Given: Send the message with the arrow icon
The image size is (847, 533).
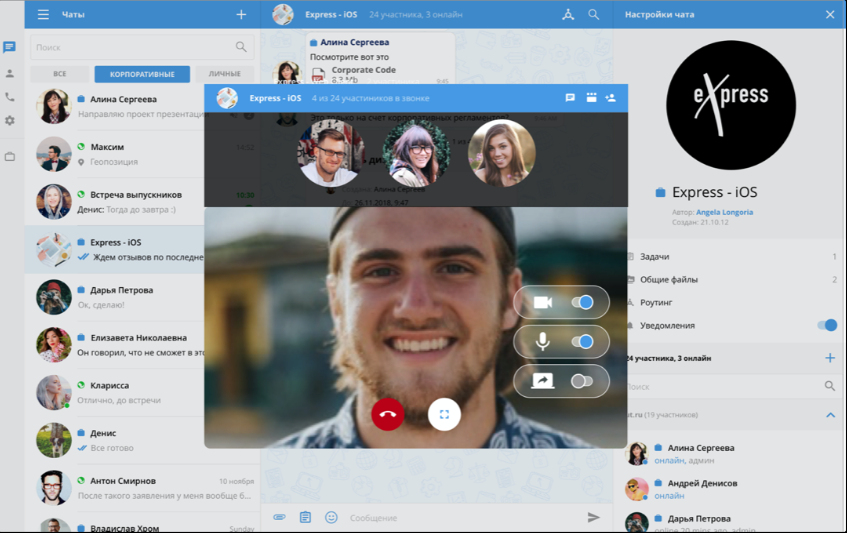Looking at the screenshot, I should tap(593, 517).
